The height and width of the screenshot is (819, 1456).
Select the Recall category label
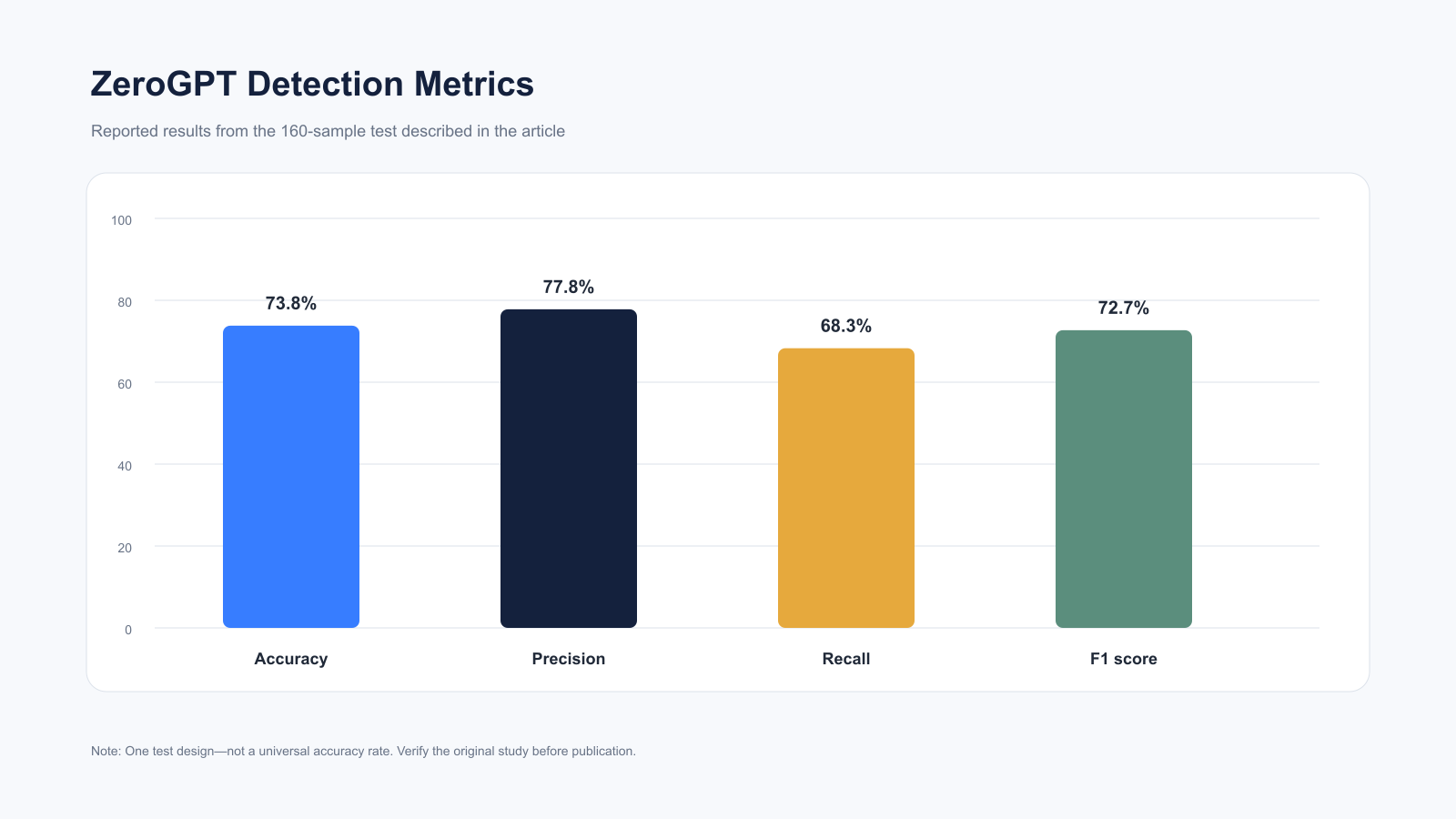(x=846, y=659)
